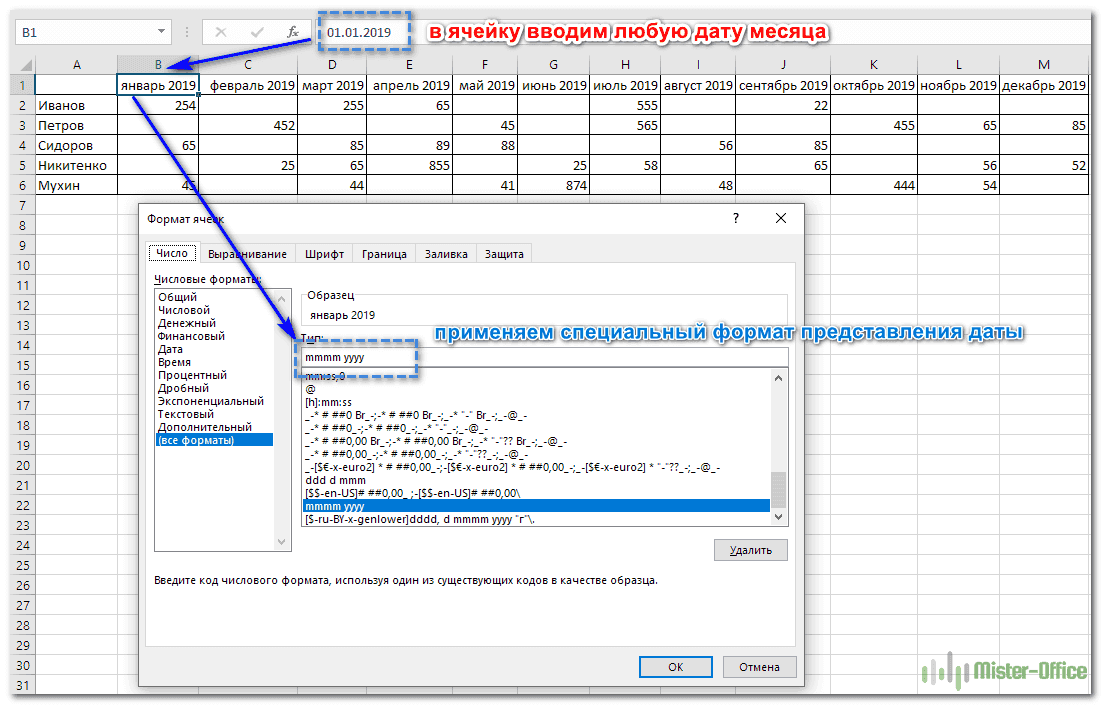Click the Отмена button
Image resolution: width=1102 pixels, height=705 pixels.
[758, 667]
